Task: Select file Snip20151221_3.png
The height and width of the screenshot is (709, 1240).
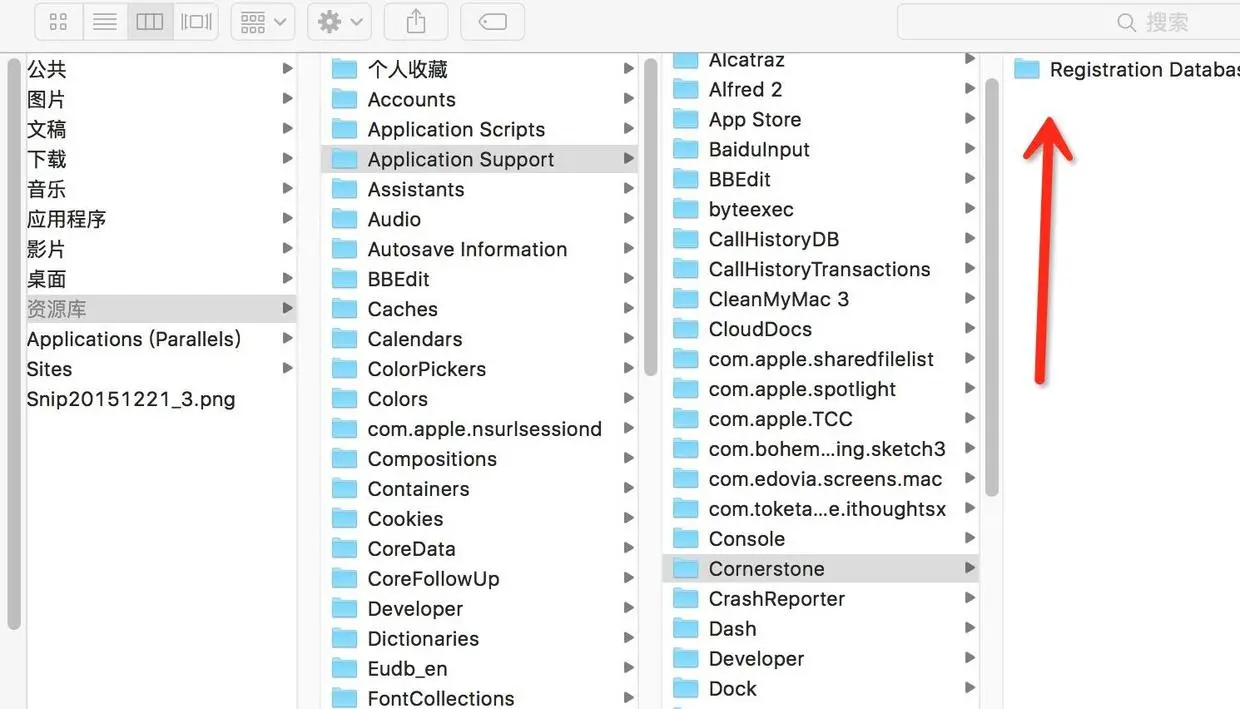Action: pos(131,399)
